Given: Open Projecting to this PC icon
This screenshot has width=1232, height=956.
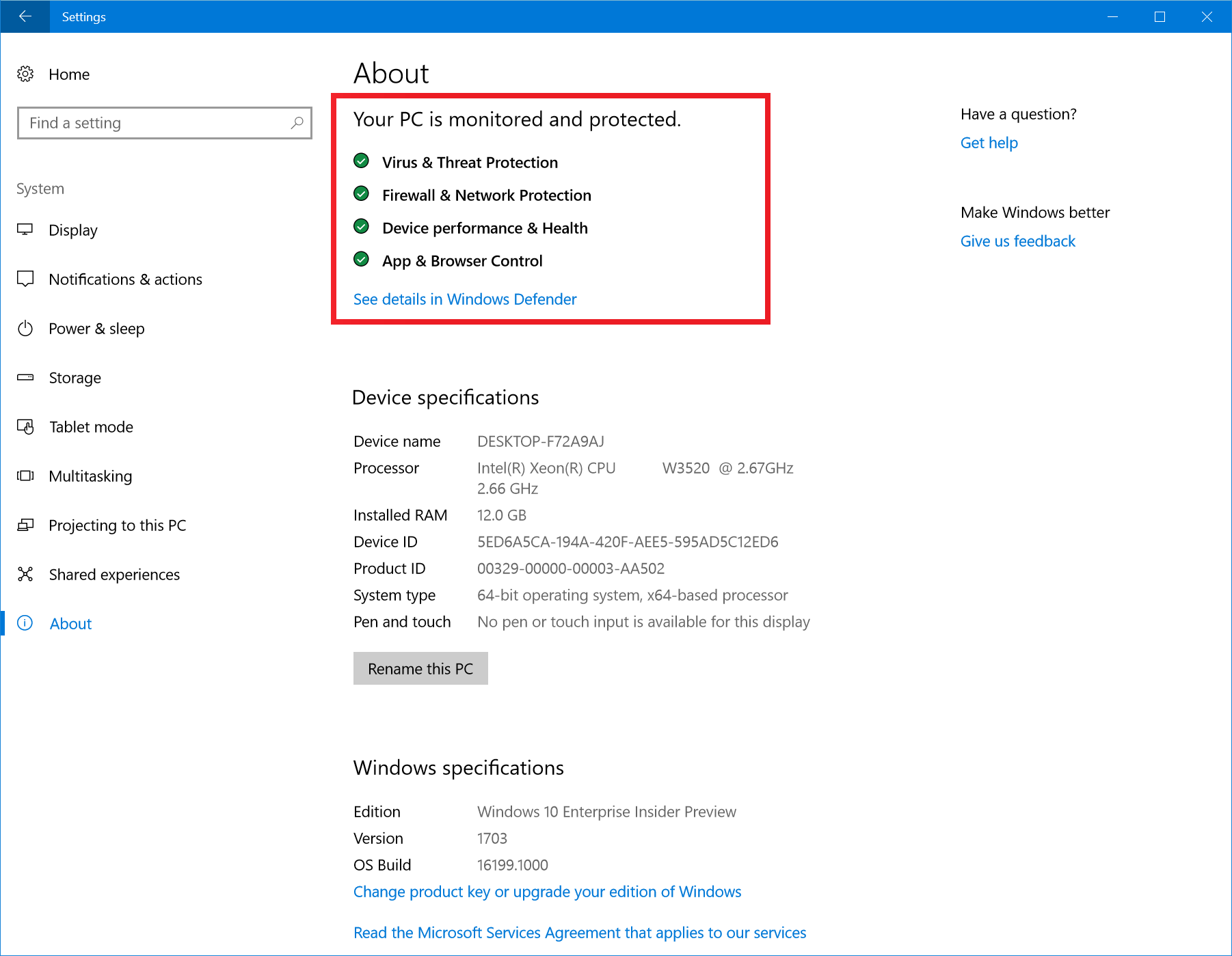Looking at the screenshot, I should [x=25, y=525].
